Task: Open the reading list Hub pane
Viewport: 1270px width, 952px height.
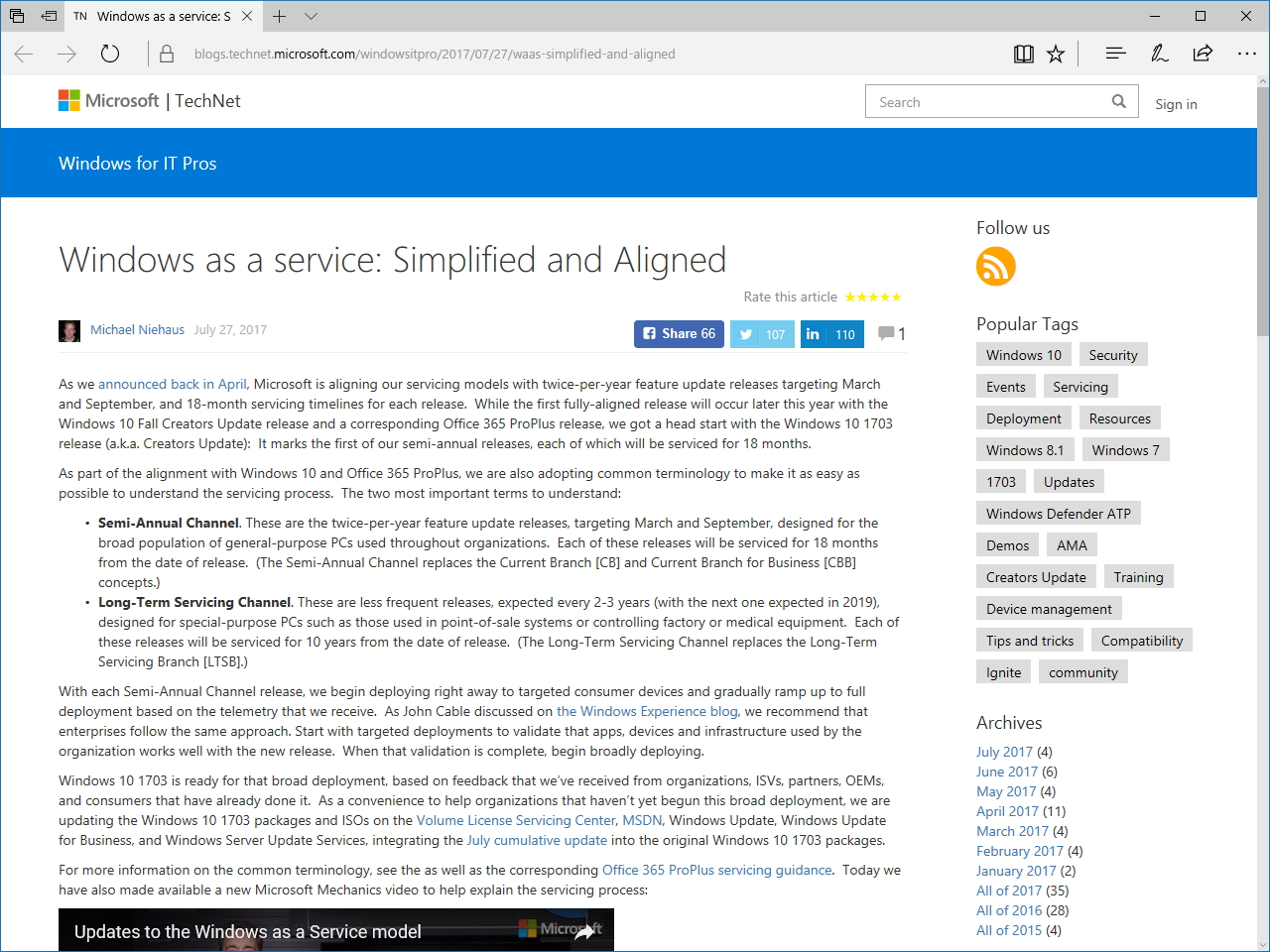Action: [x=1115, y=54]
